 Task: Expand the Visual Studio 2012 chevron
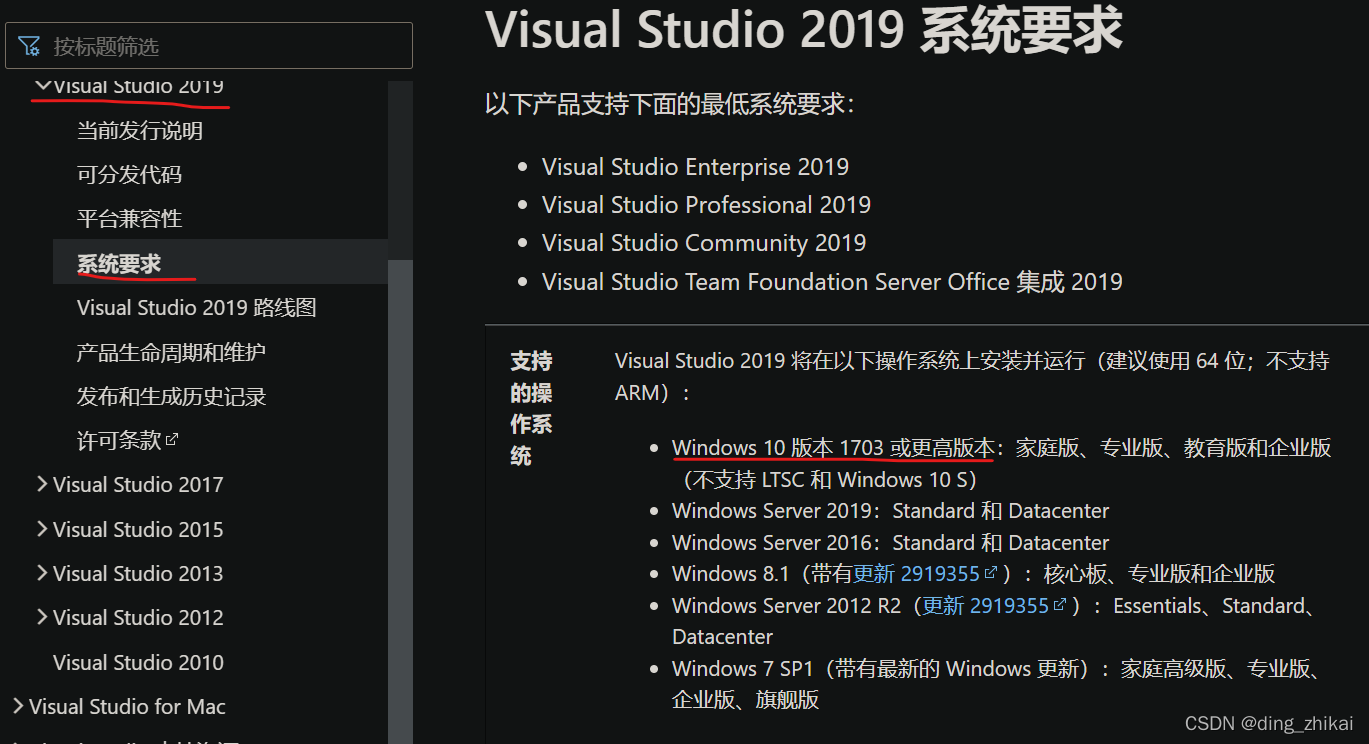coord(42,617)
